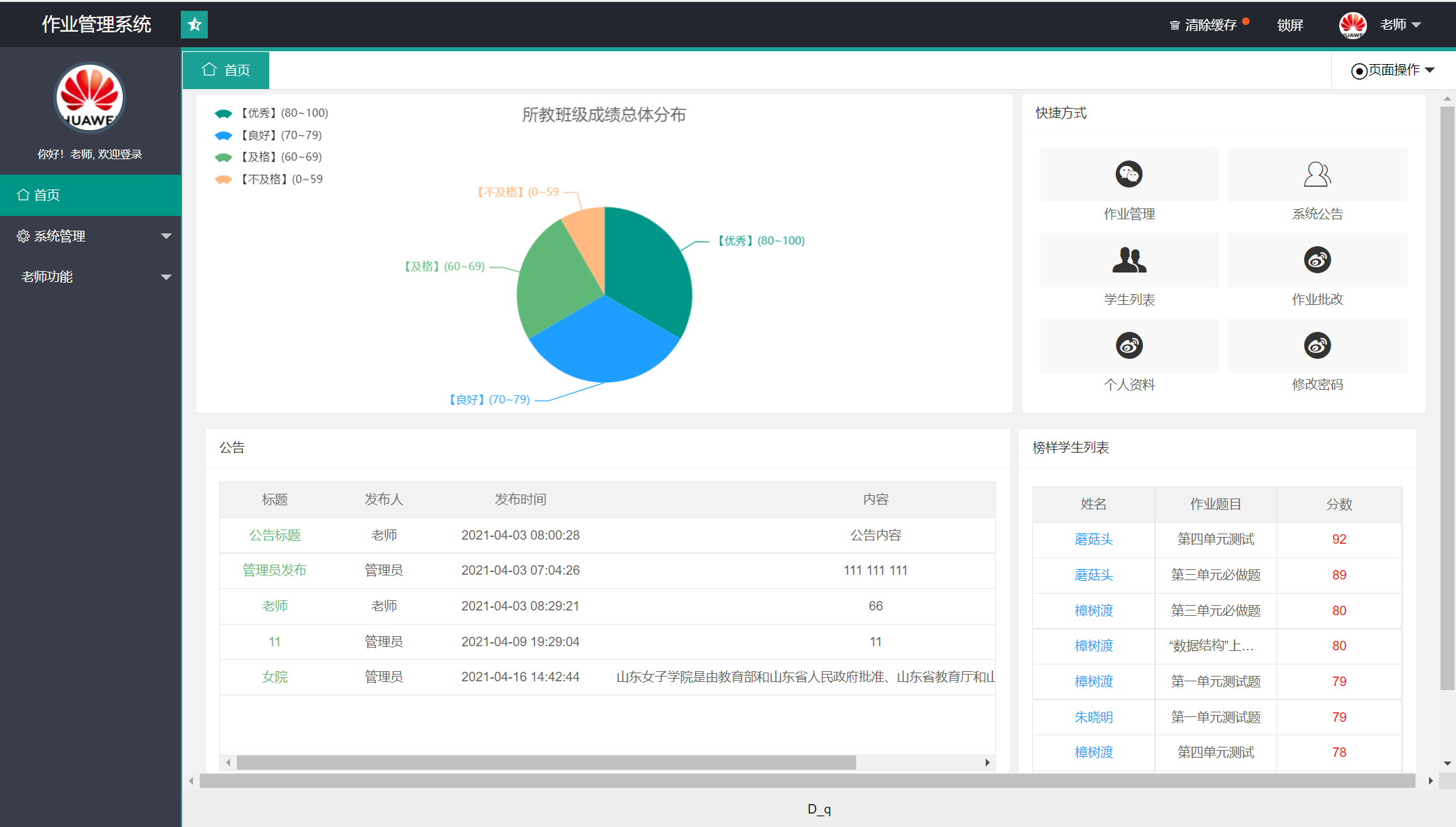This screenshot has width=1456, height=827.
Task: Open 学生列表 group shortcut icon
Action: click(1129, 260)
